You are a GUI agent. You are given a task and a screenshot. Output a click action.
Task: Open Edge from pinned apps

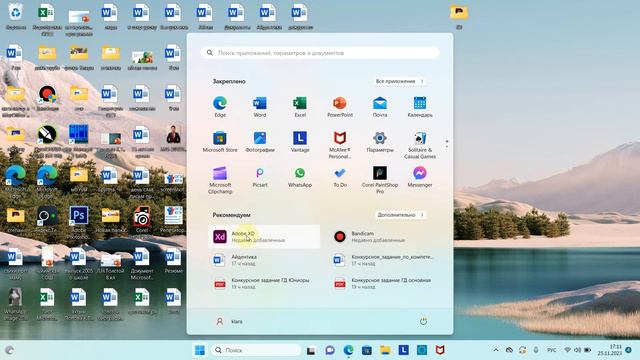[220, 107]
